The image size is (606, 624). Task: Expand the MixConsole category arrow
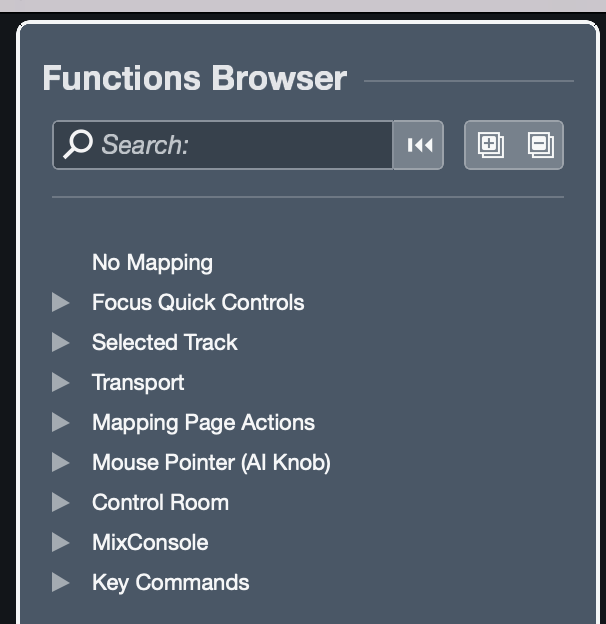click(61, 542)
